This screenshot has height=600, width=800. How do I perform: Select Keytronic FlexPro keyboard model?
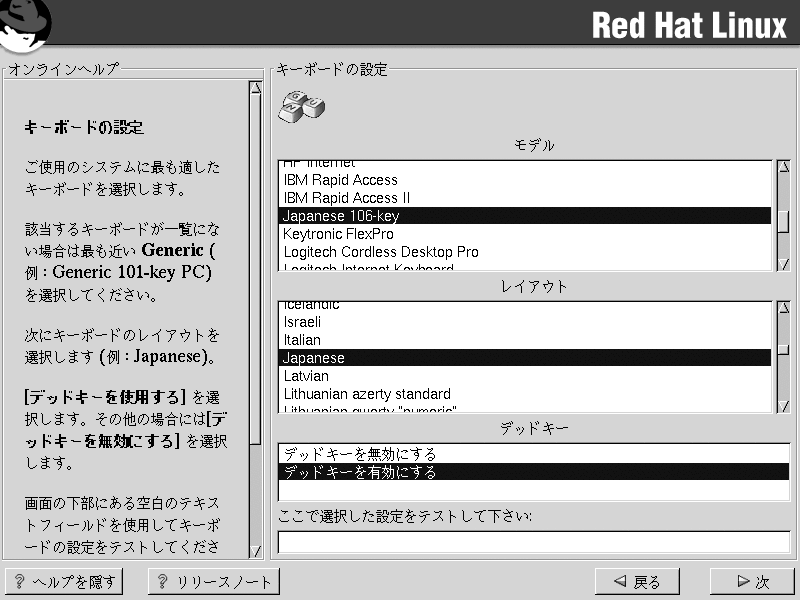338,234
